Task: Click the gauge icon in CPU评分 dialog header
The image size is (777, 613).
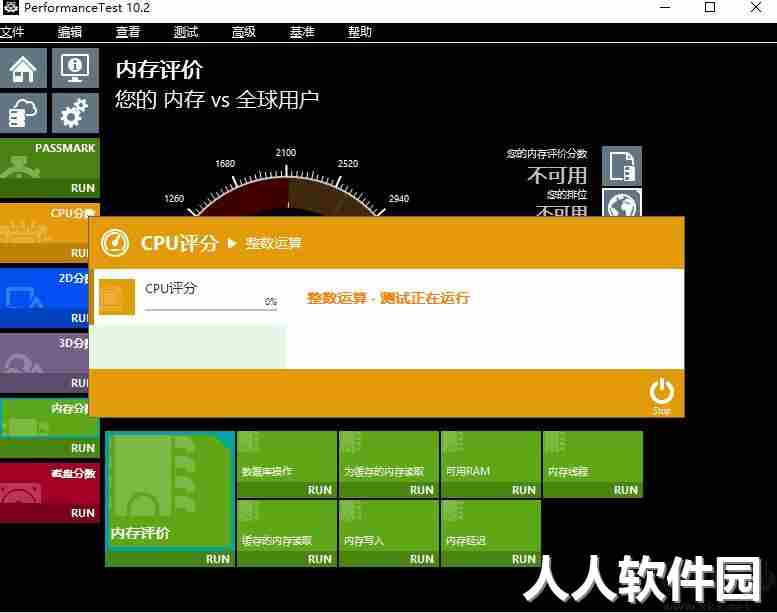Action: tap(114, 243)
